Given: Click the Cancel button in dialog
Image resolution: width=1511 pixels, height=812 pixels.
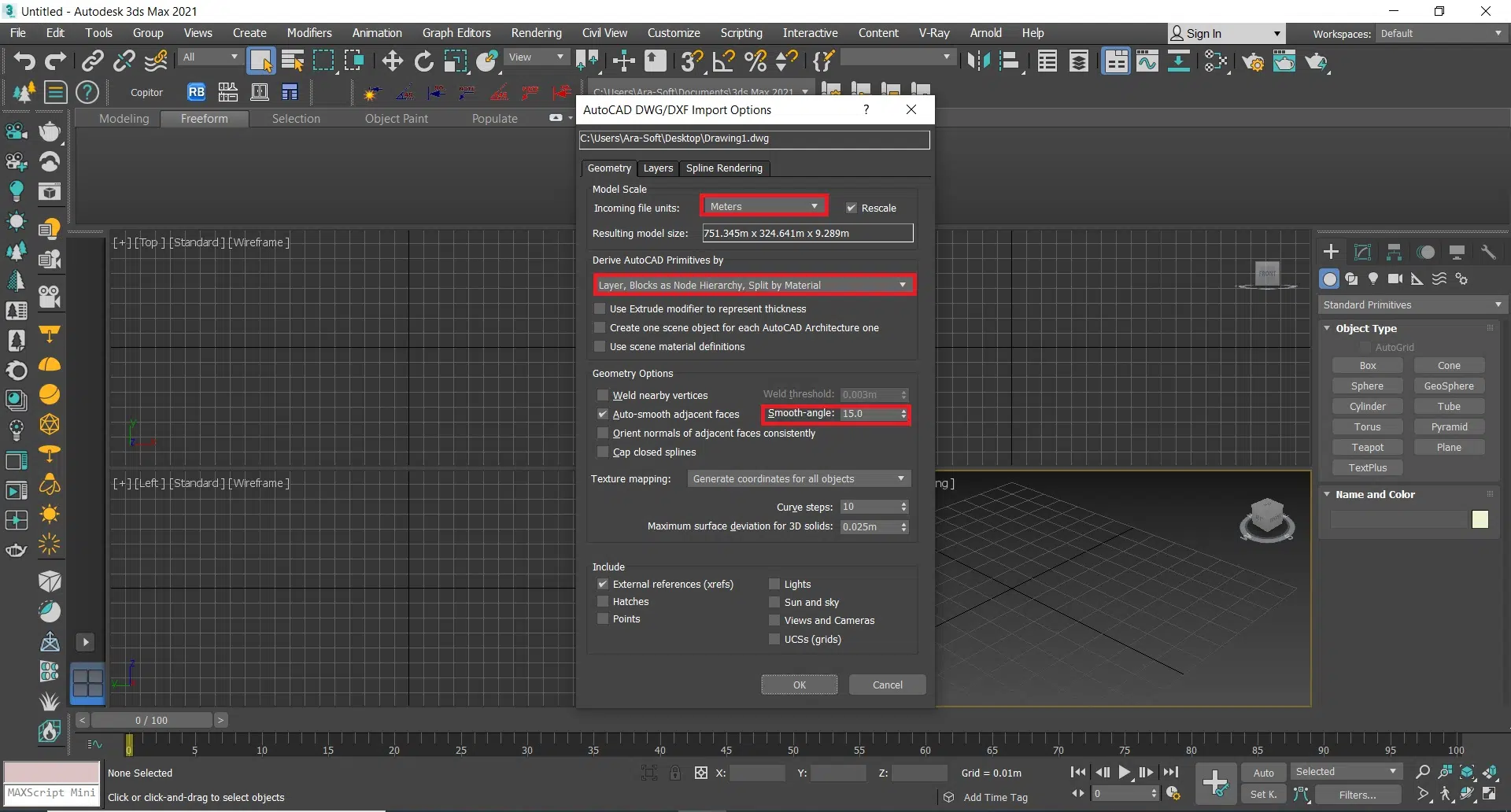Looking at the screenshot, I should (x=887, y=685).
